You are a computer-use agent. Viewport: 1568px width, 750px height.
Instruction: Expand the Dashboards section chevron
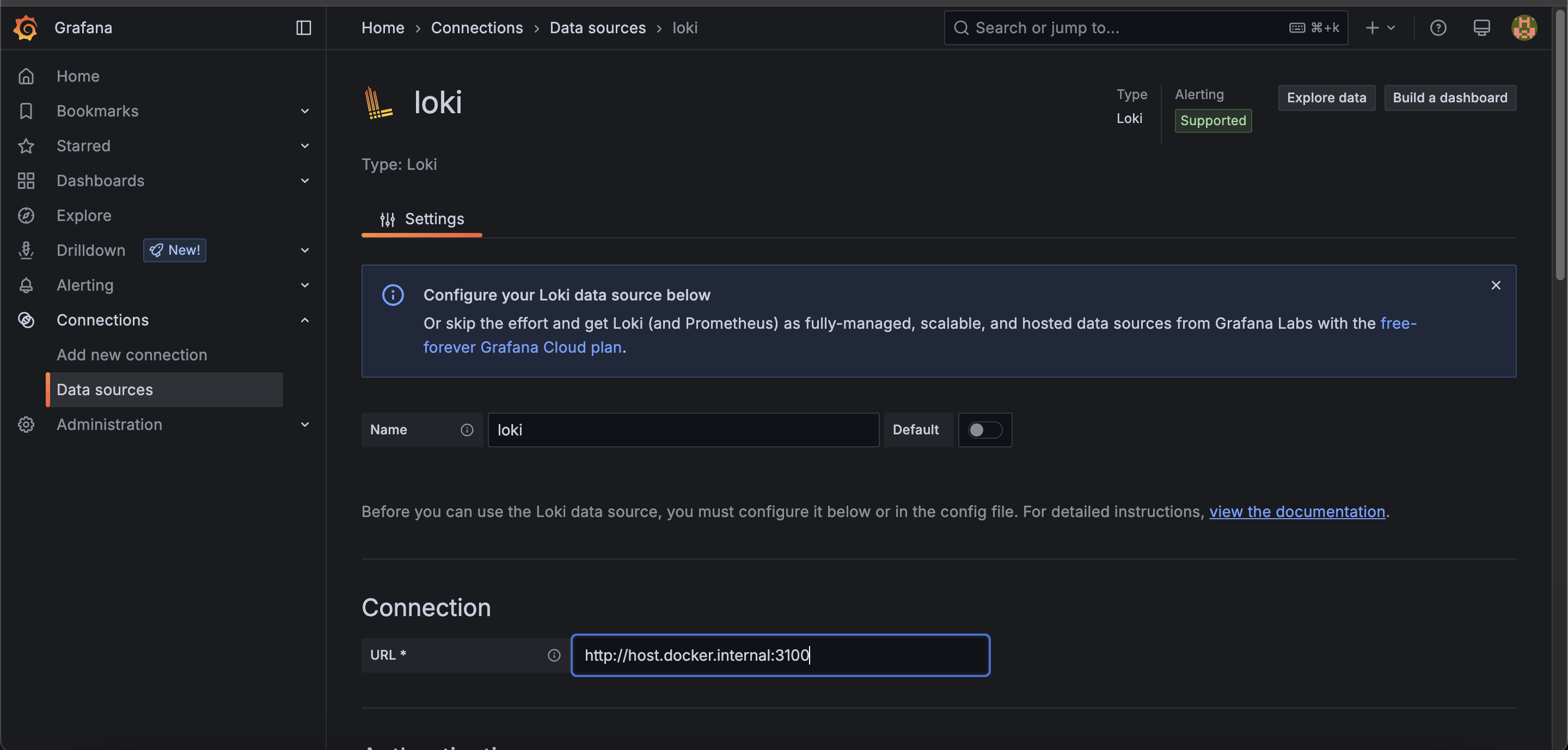pyautogui.click(x=305, y=181)
